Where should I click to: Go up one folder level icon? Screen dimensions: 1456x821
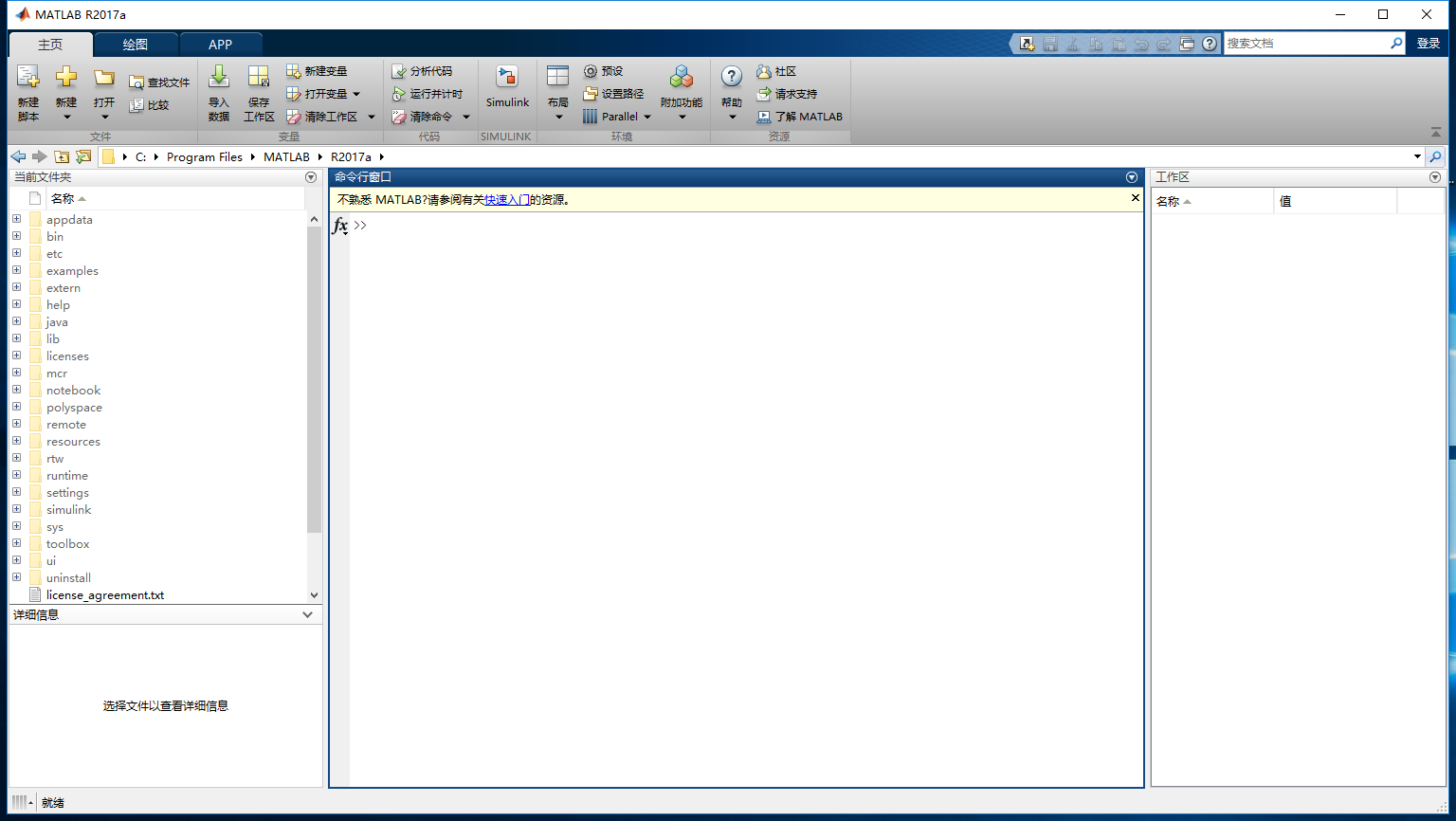tap(62, 156)
